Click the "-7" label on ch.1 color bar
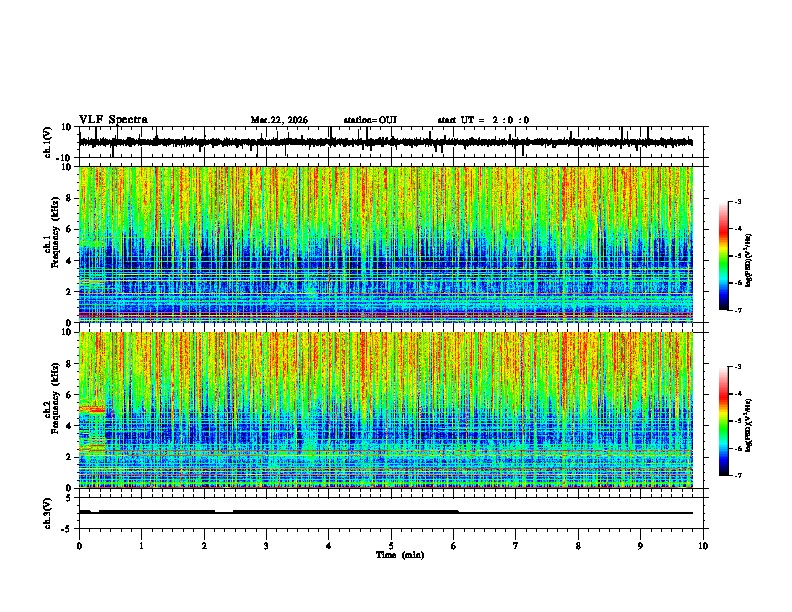The height and width of the screenshot is (612, 792). (x=737, y=310)
